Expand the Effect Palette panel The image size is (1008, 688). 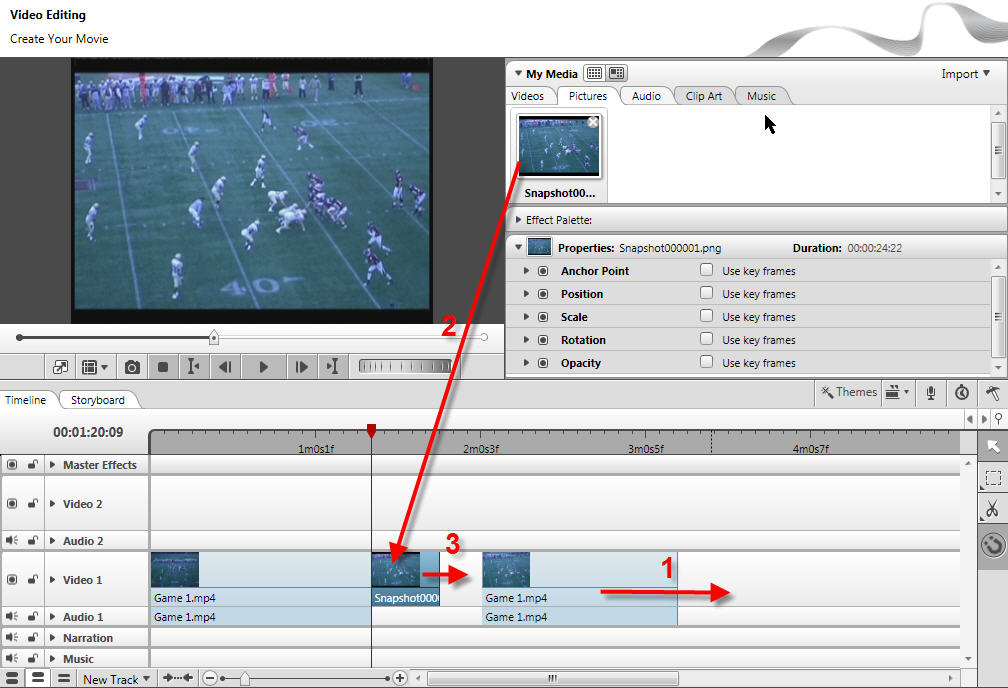(518, 220)
